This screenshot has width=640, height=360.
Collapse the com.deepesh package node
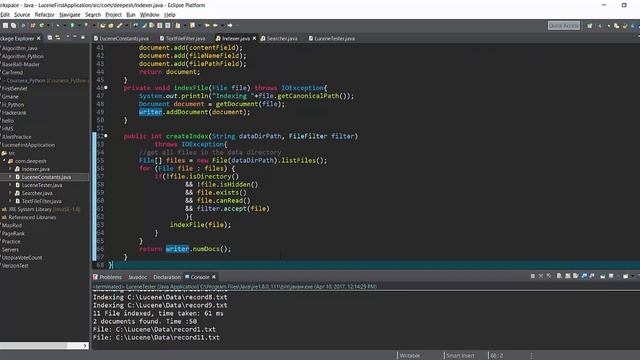click(4, 161)
